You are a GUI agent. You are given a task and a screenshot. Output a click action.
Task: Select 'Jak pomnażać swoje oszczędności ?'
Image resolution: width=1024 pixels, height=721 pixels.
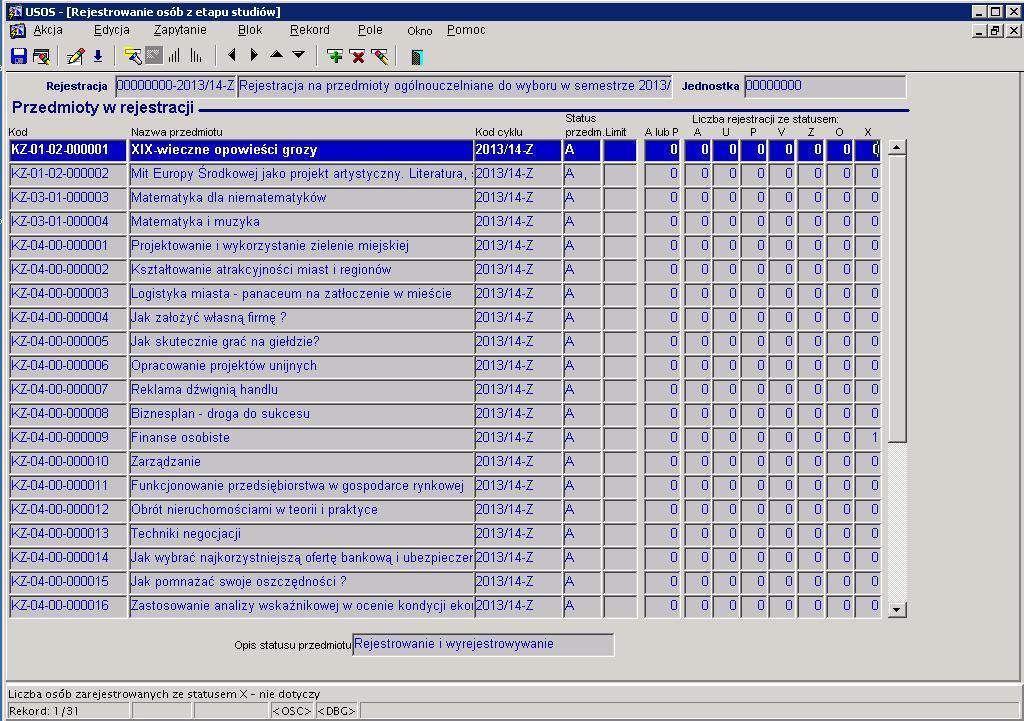point(301,582)
